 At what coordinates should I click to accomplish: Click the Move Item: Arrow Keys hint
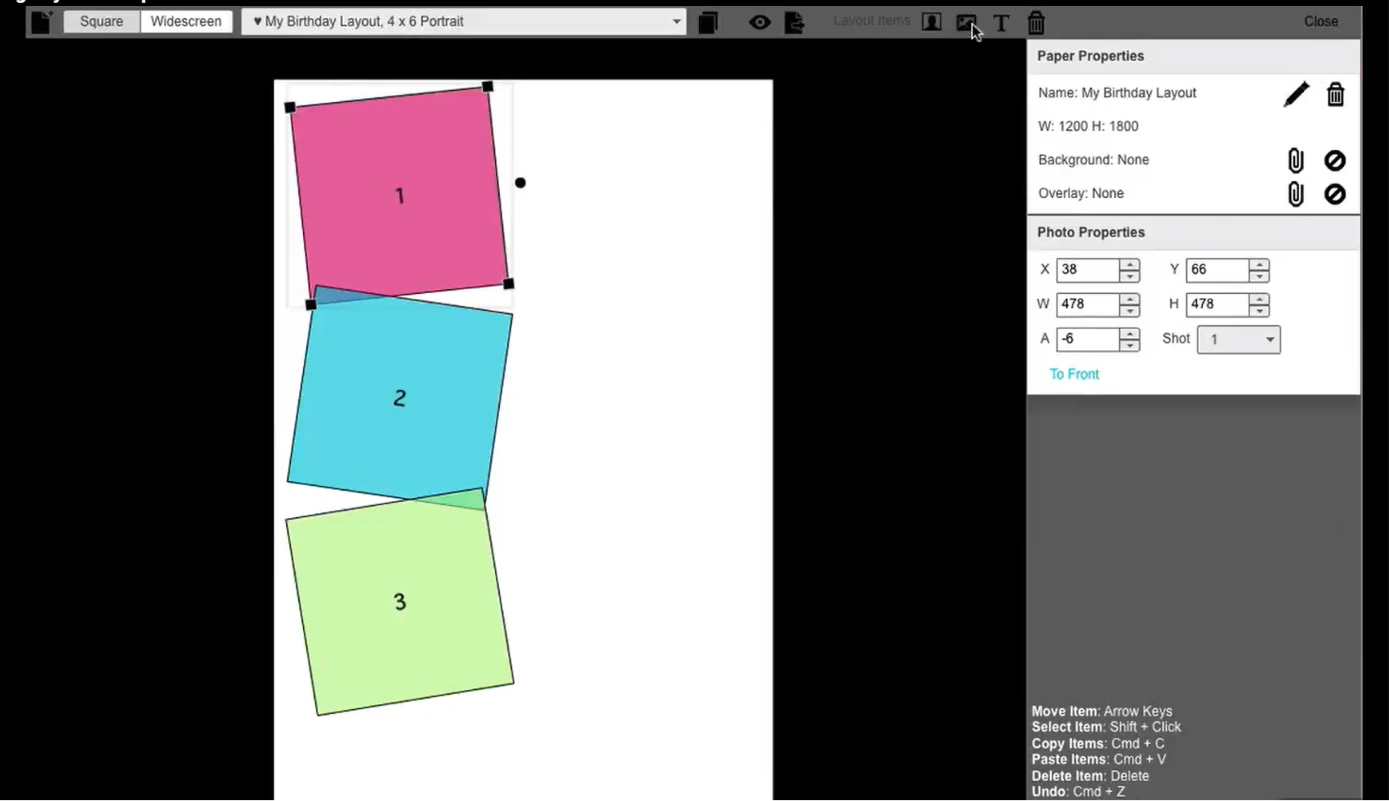click(x=1102, y=712)
